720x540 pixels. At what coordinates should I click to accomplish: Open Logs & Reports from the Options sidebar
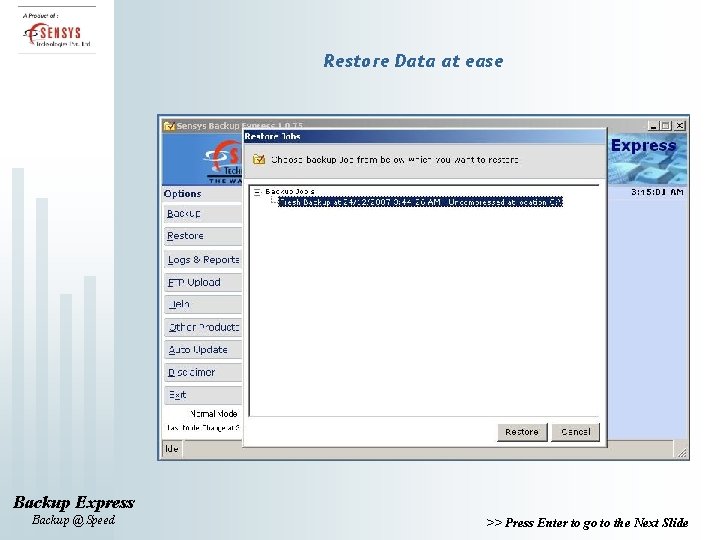click(x=203, y=259)
